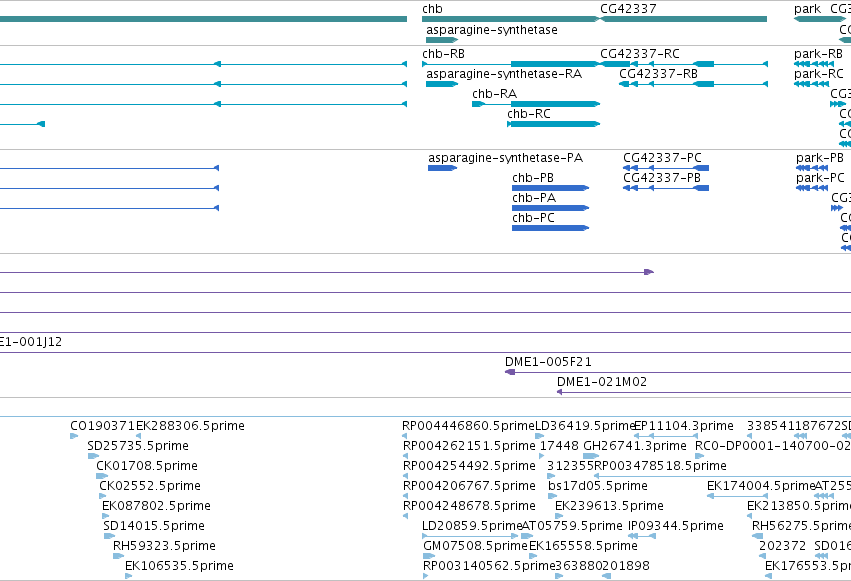Select feature labeled 202372
The width and height of the screenshot is (851, 581).
coord(763,556)
